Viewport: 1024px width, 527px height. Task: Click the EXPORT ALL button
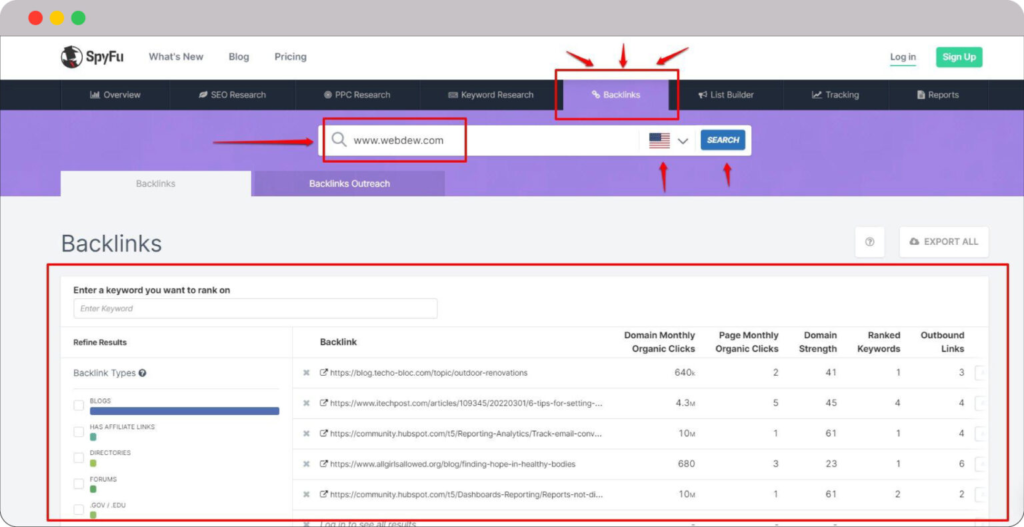[944, 242]
